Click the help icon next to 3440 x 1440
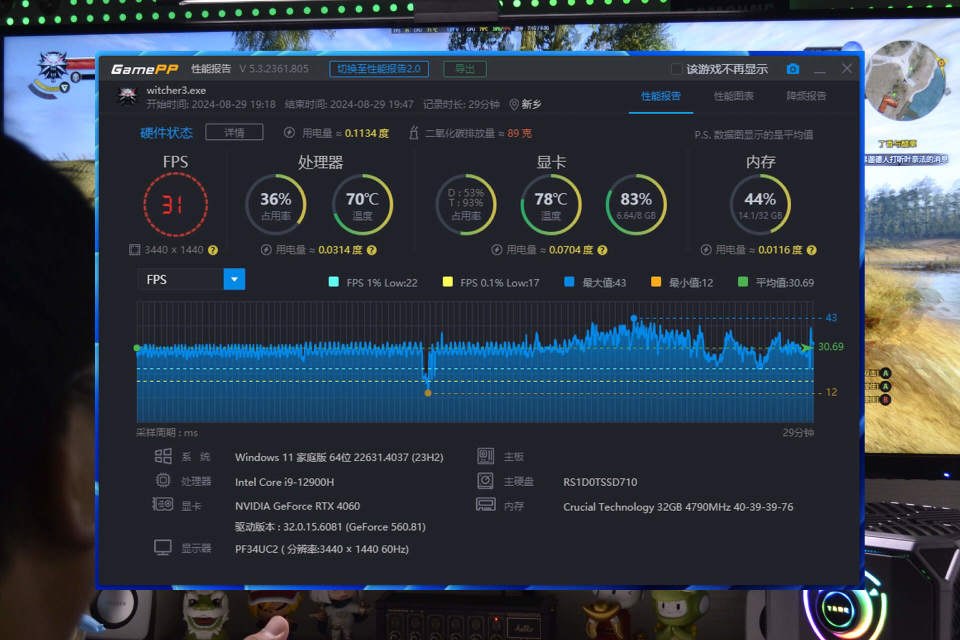 tap(213, 250)
